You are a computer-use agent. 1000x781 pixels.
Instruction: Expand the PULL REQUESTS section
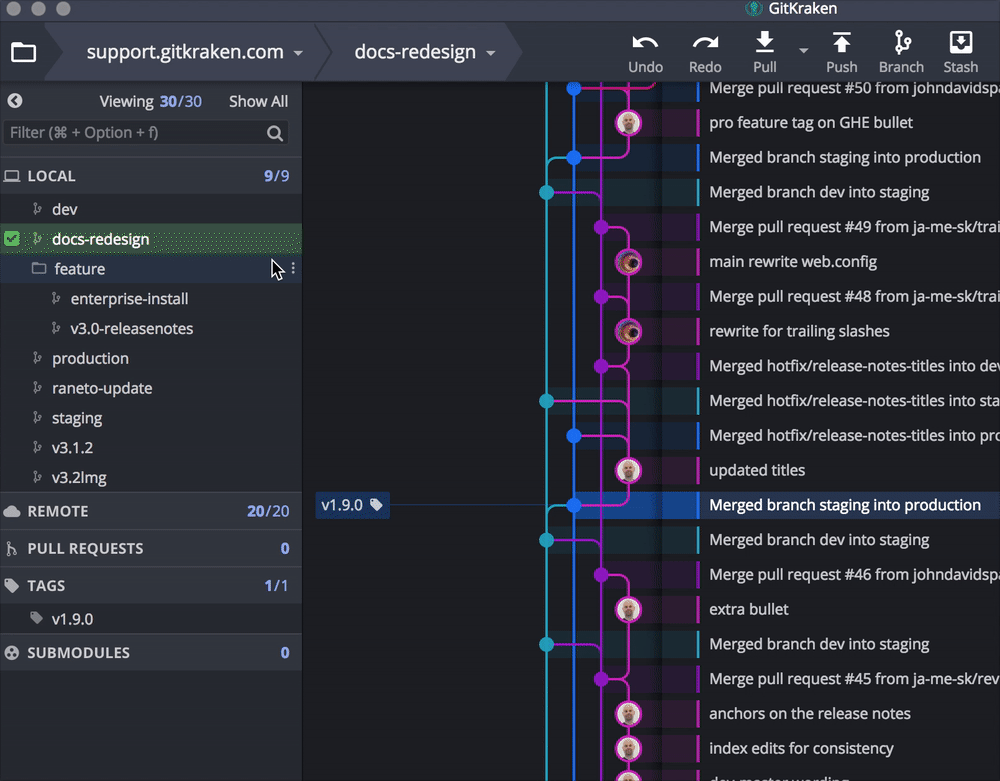click(151, 548)
